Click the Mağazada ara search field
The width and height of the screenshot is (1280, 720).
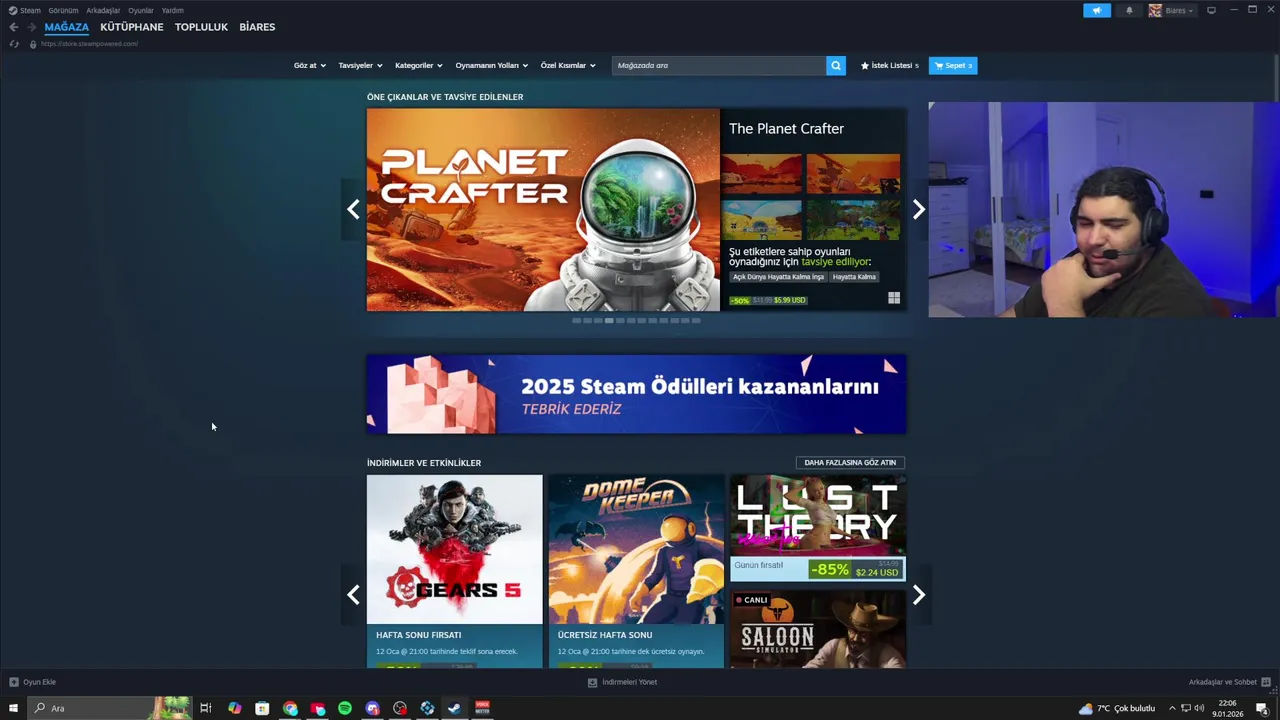(x=719, y=65)
